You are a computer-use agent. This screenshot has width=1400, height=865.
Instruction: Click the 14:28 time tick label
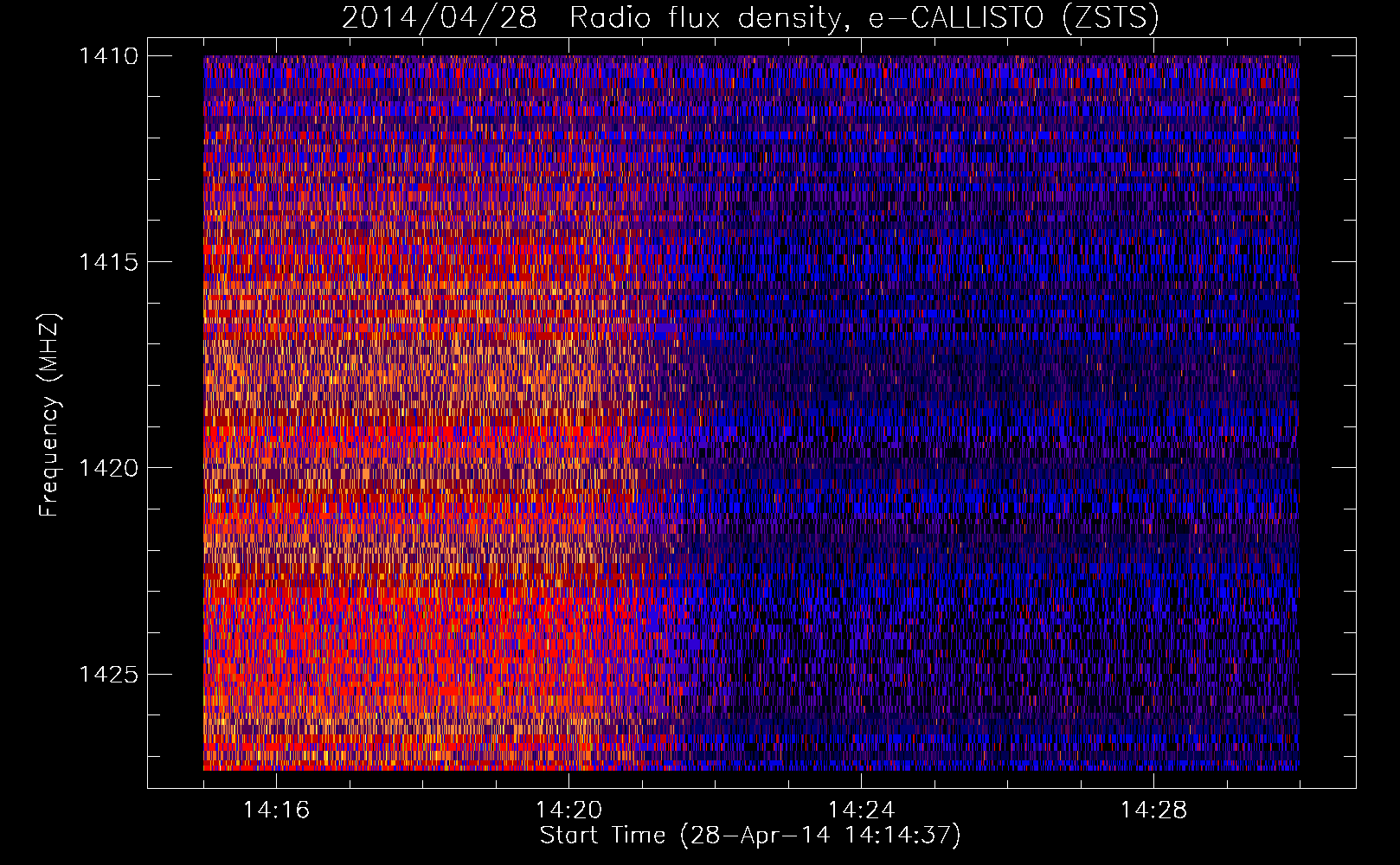click(1153, 810)
